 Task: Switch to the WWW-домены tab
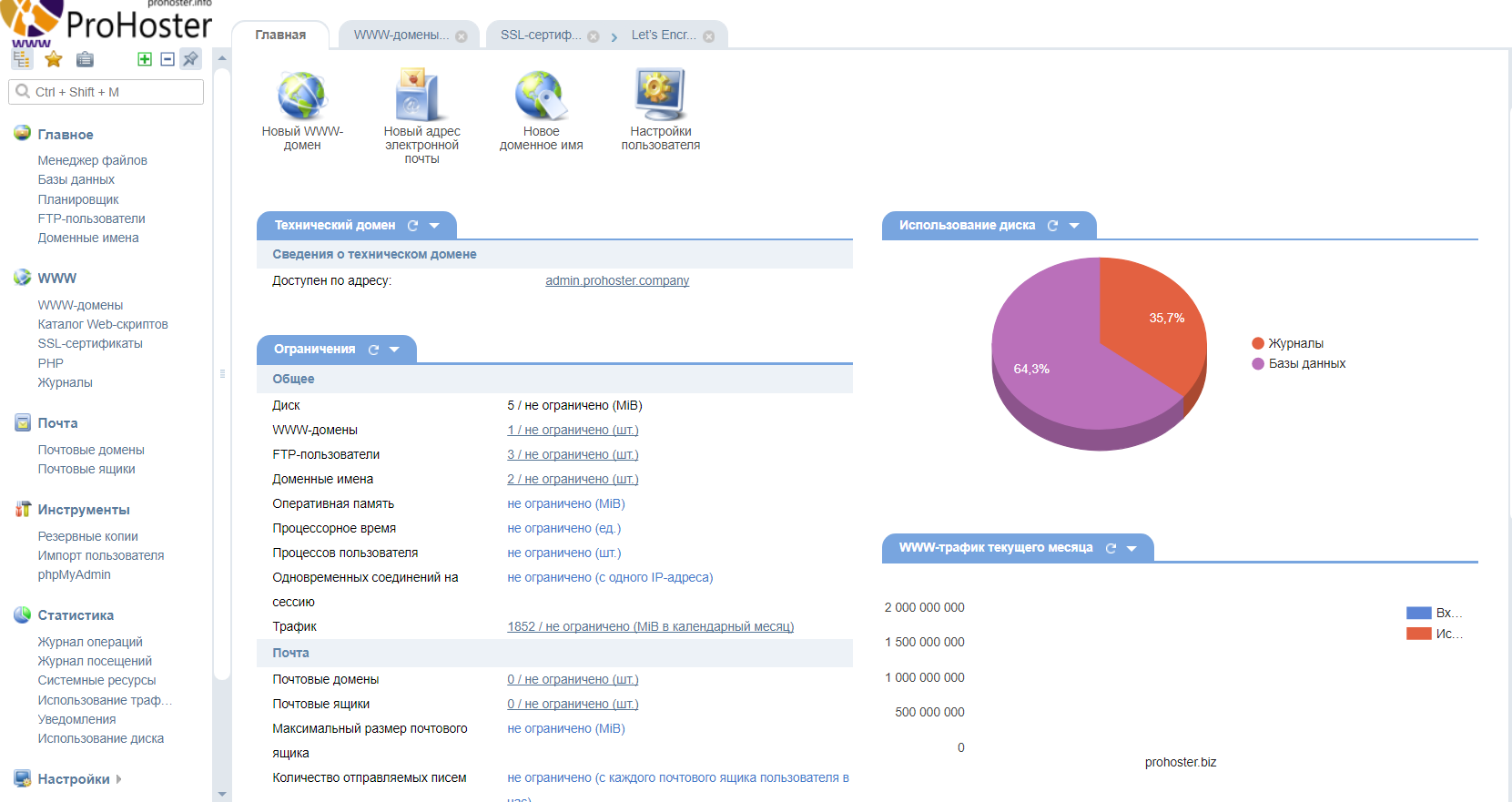[x=401, y=36]
